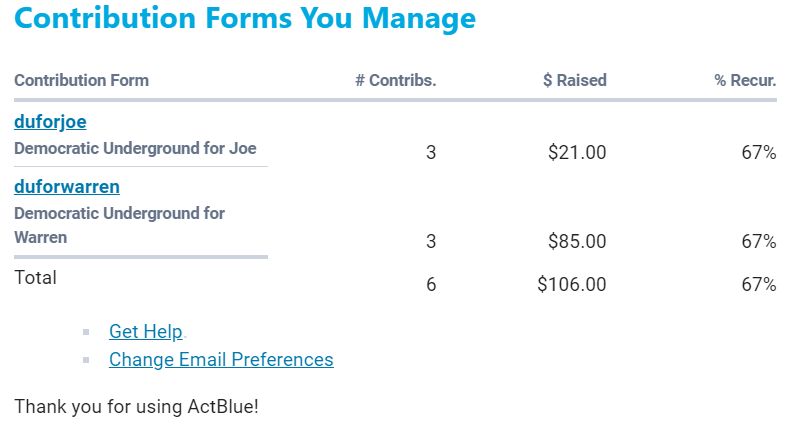Click the bullet beside Change Email Preferences
The height and width of the screenshot is (426, 789).
click(86, 359)
